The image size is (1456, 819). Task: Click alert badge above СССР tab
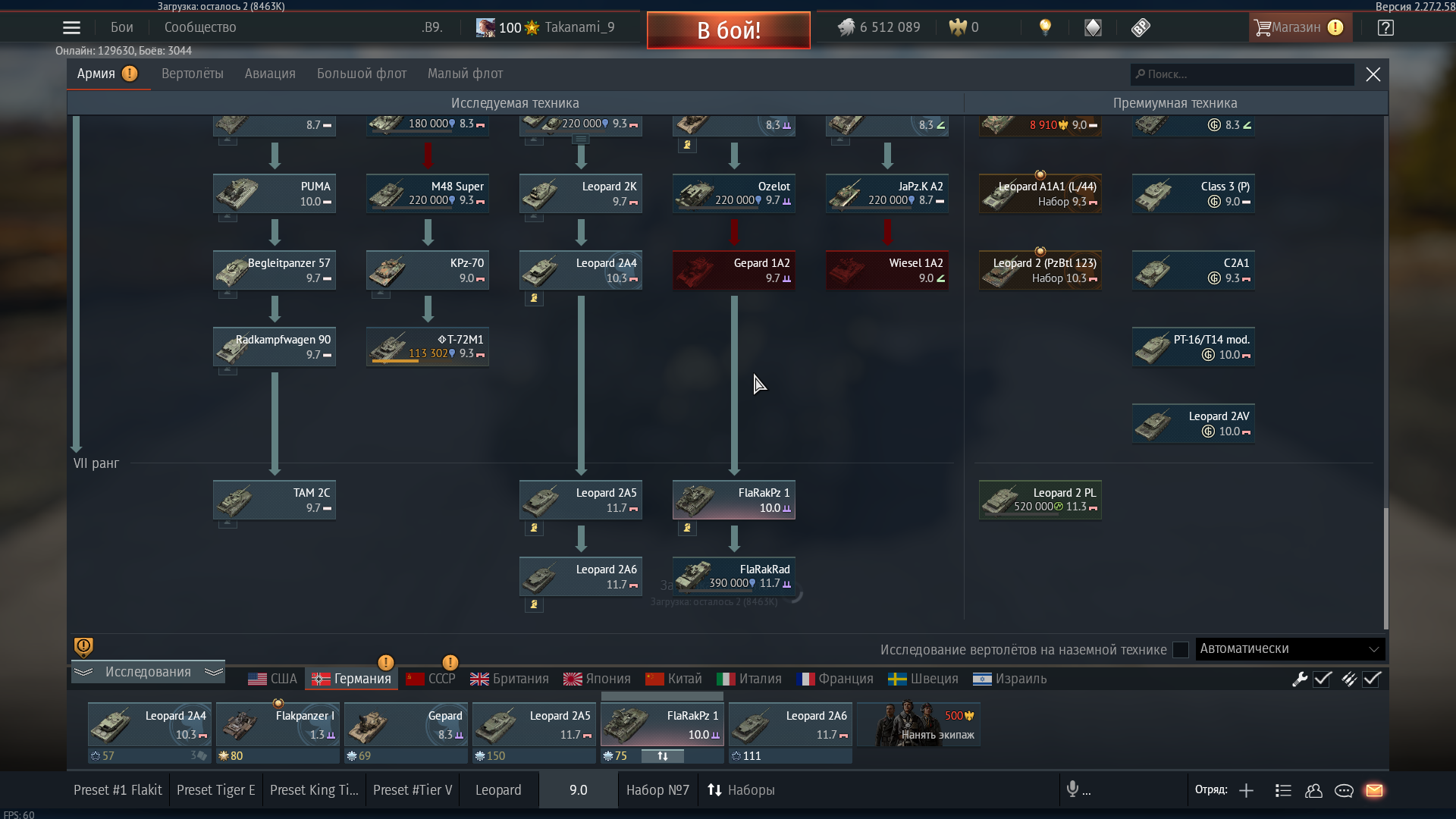(x=450, y=663)
